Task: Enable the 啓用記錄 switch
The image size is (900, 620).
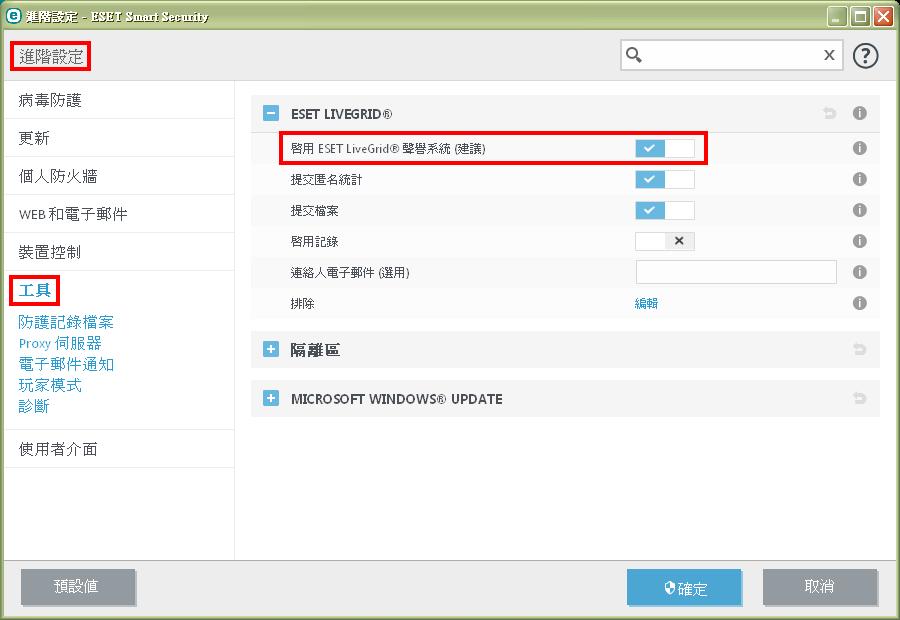Action: (665, 241)
